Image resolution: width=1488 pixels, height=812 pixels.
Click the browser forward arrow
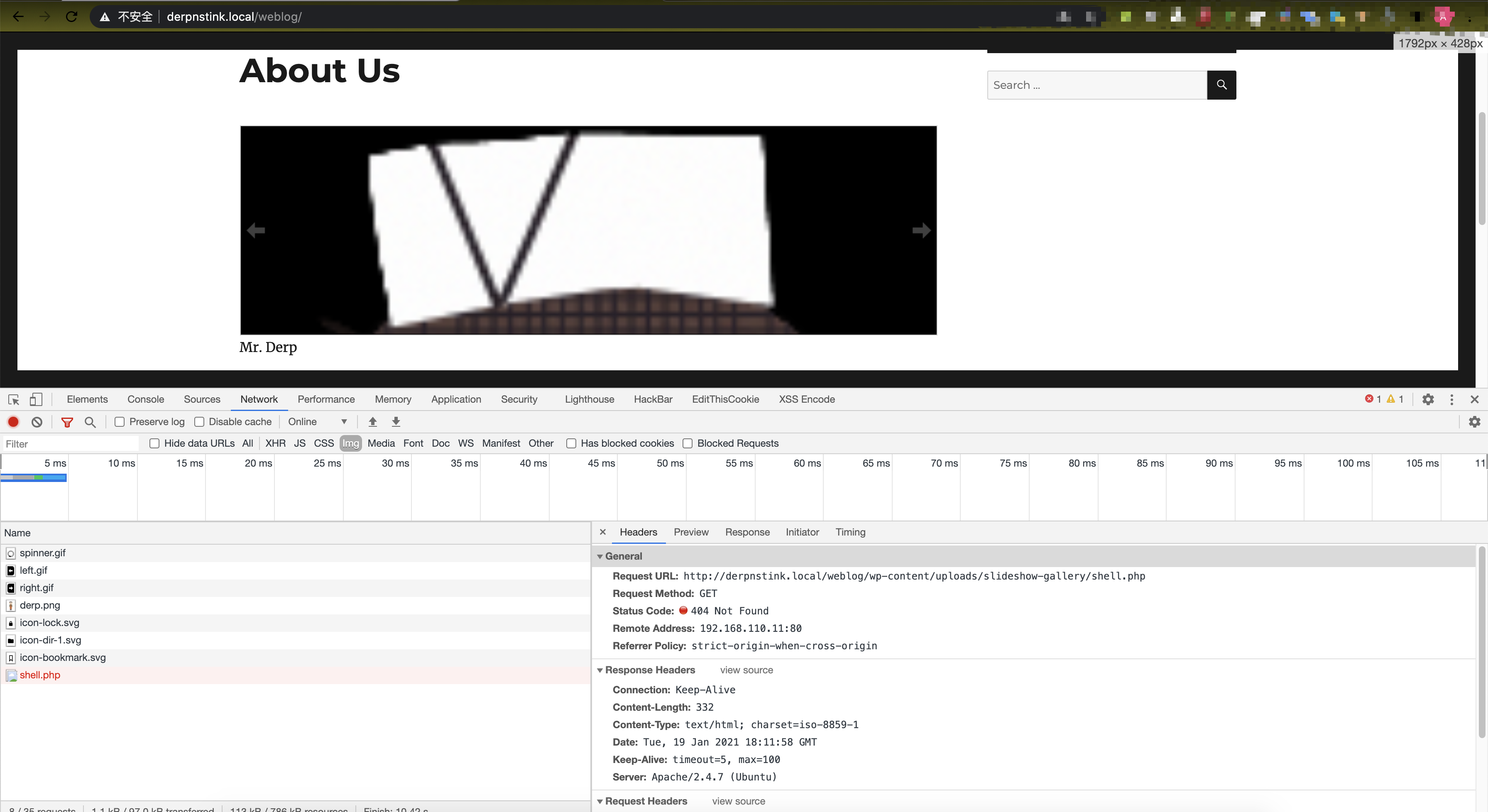(44, 16)
